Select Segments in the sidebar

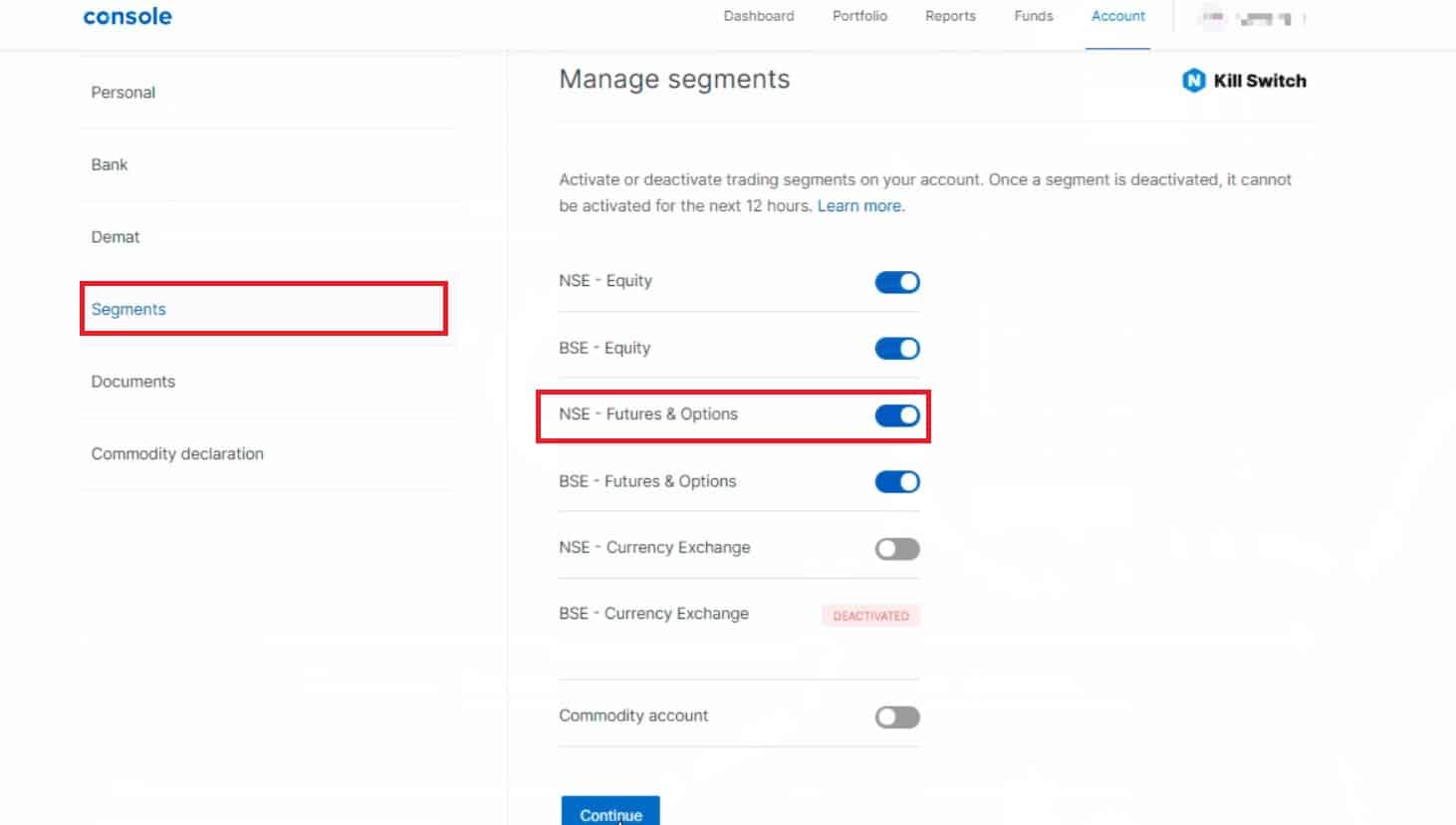264,309
